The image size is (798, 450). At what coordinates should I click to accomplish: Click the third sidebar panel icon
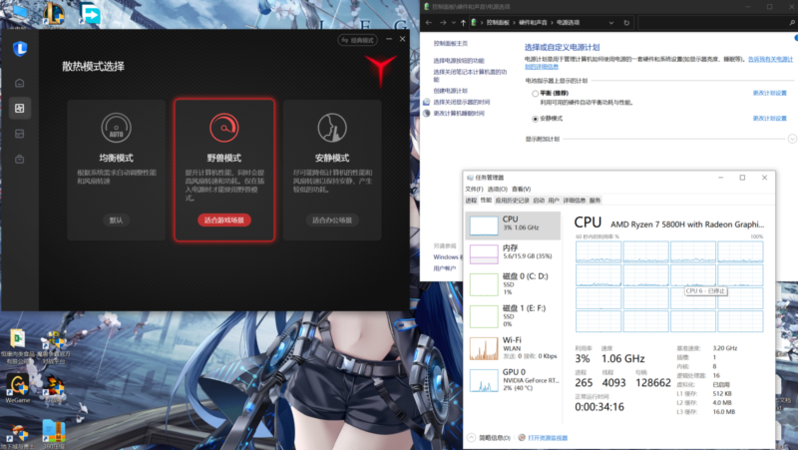pyautogui.click(x=20, y=134)
